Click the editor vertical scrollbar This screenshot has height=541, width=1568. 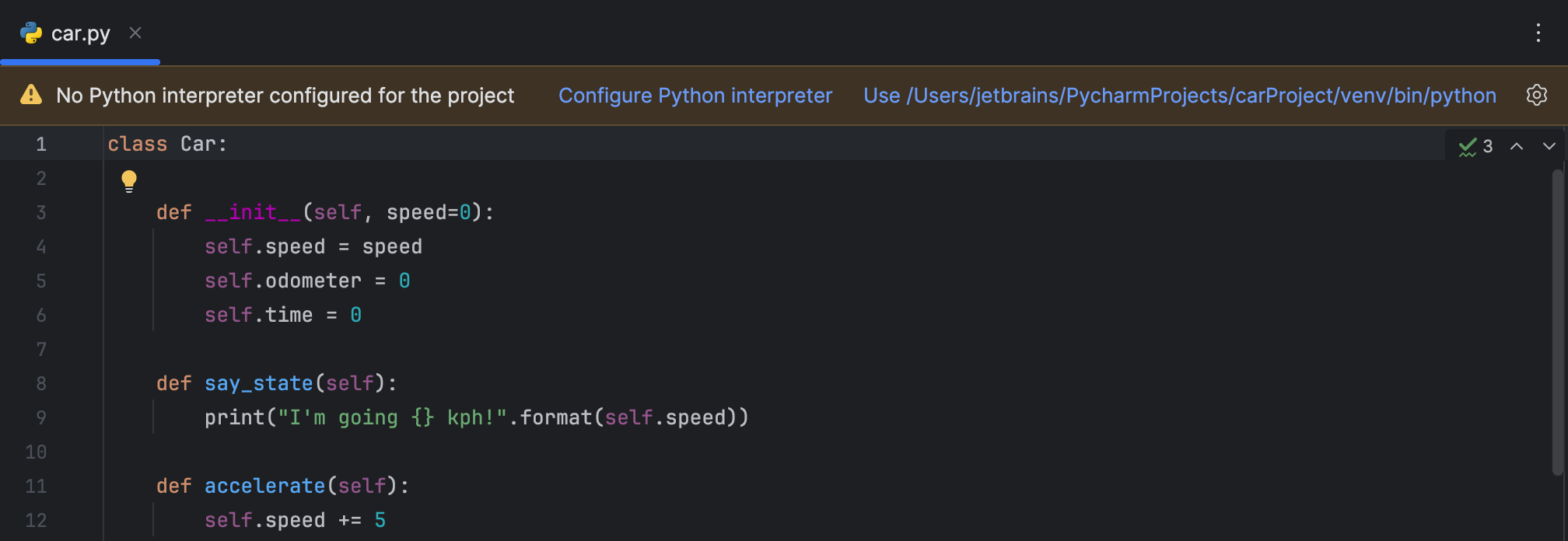1557,319
